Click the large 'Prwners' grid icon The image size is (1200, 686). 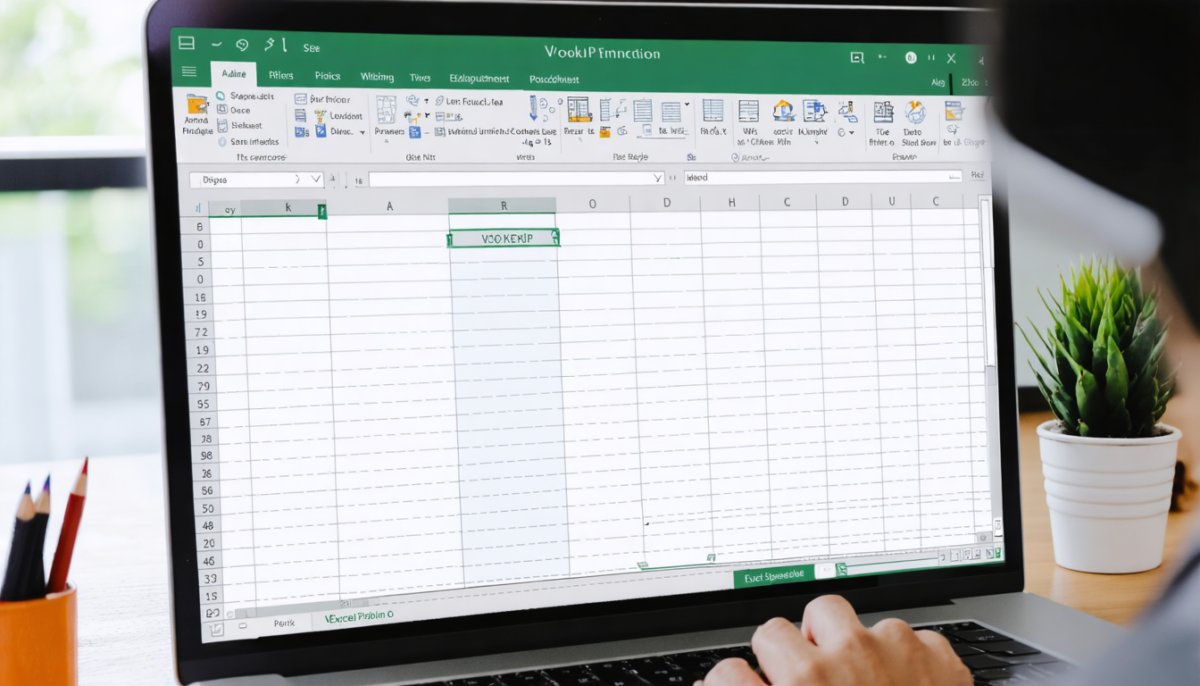point(386,109)
